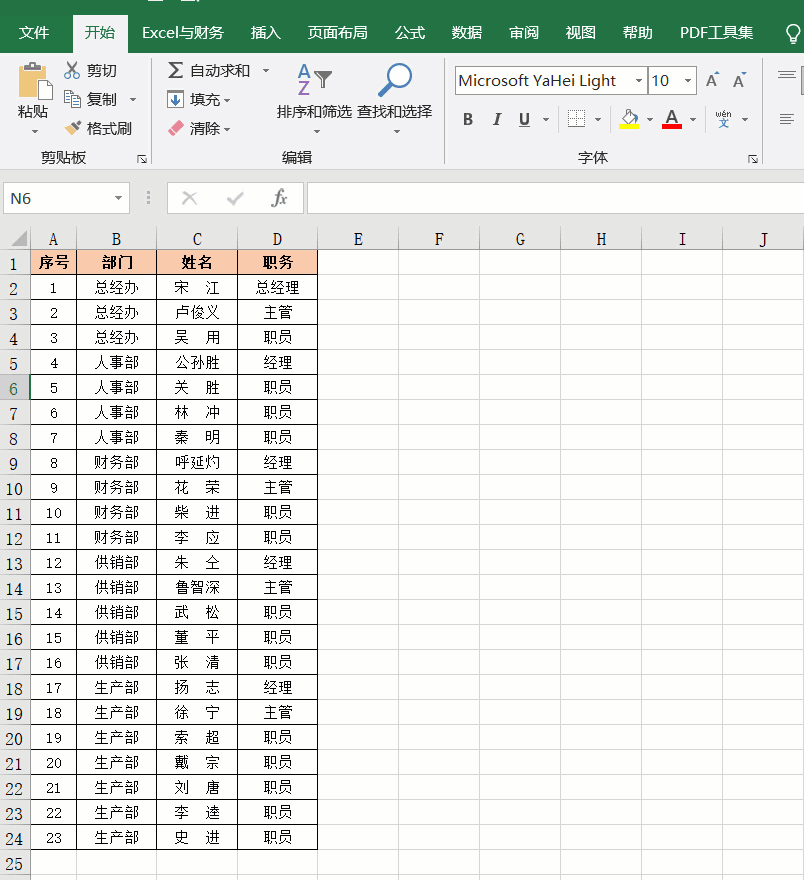Click the phonetic guide (wén) icon
Screen dimensions: 804x880
(x=723, y=119)
